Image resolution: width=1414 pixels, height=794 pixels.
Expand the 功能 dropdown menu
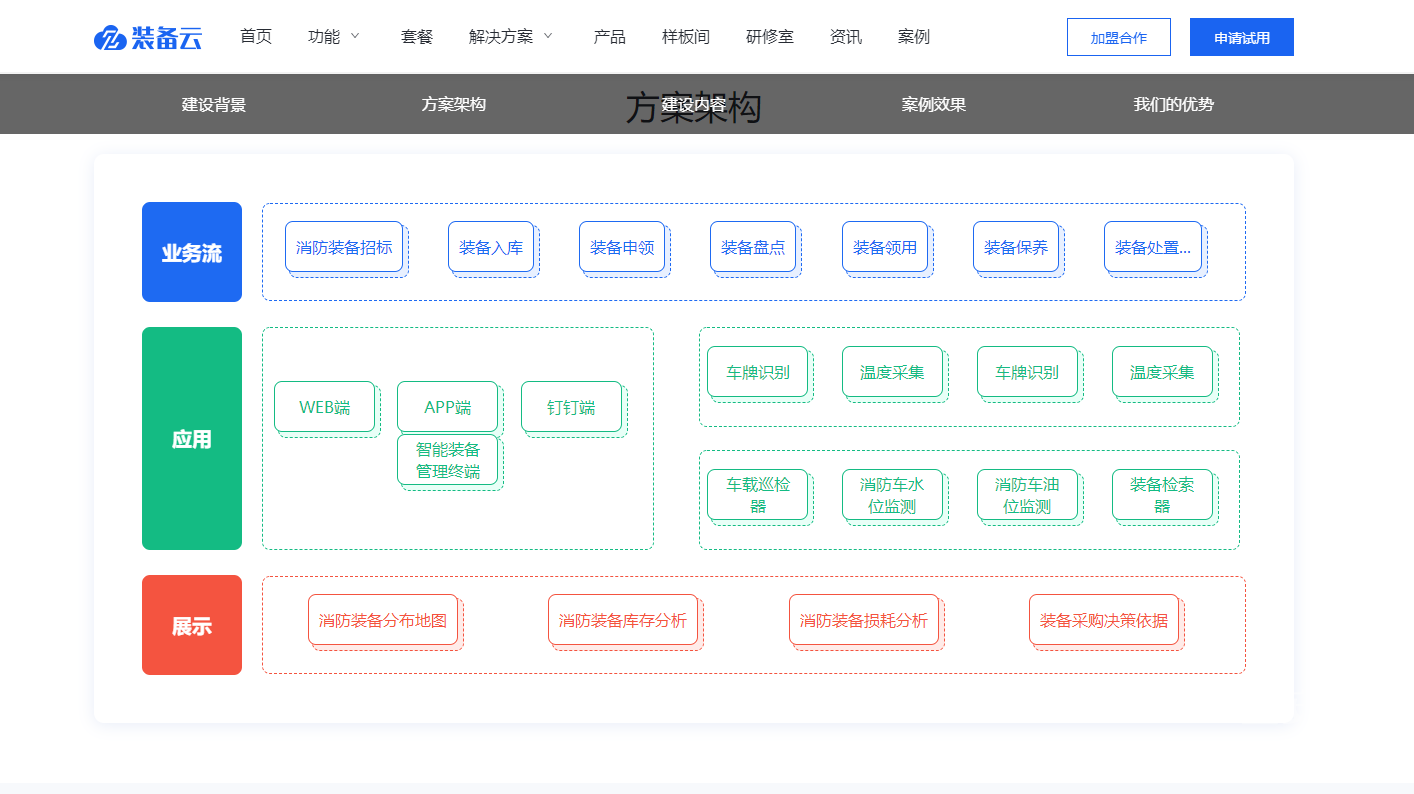tap(334, 37)
